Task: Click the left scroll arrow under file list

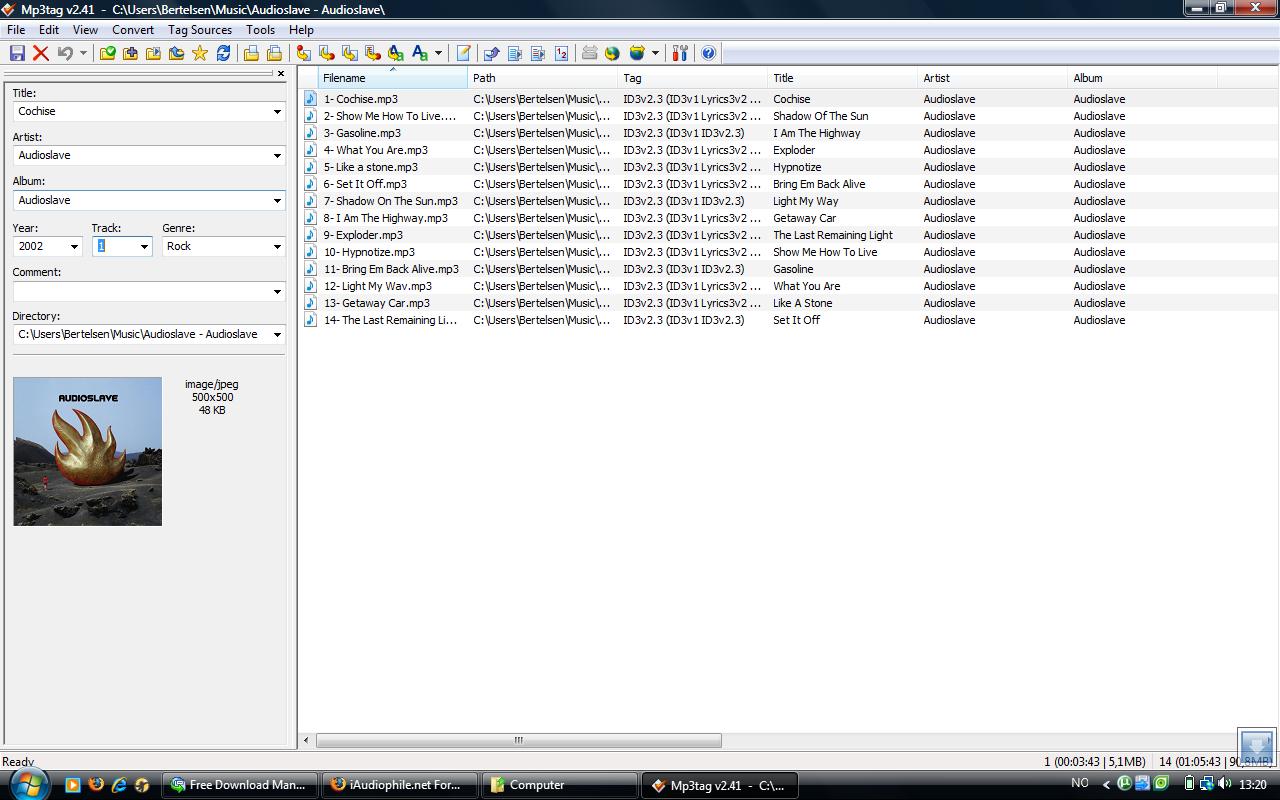Action: [x=307, y=741]
